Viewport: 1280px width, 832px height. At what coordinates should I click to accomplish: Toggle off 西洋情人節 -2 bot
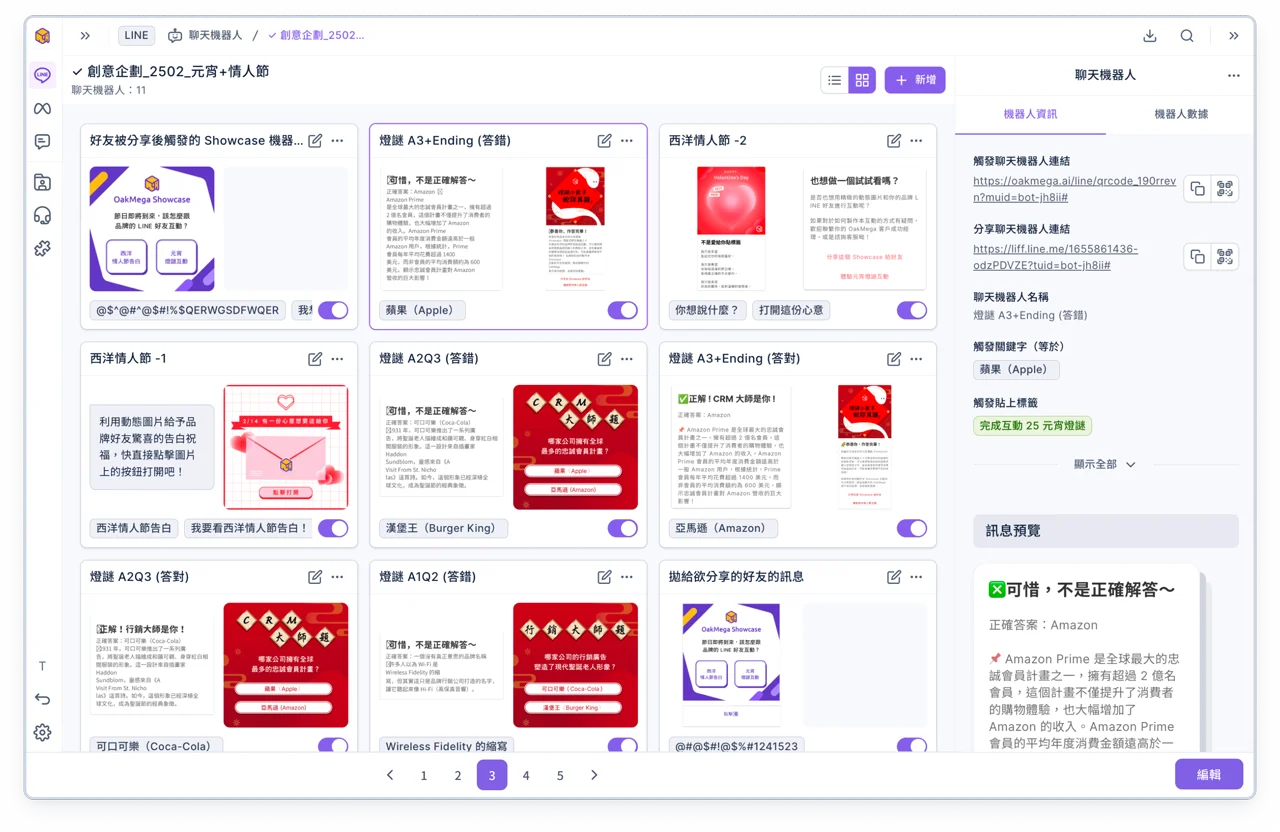click(911, 310)
